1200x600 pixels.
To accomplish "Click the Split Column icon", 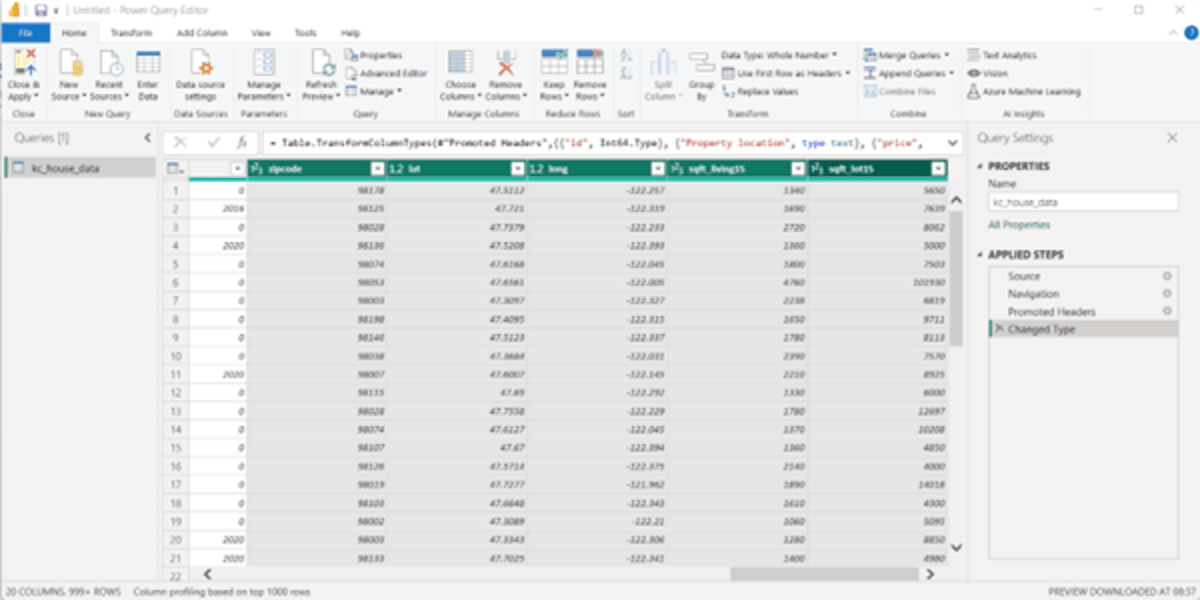I will click(661, 63).
